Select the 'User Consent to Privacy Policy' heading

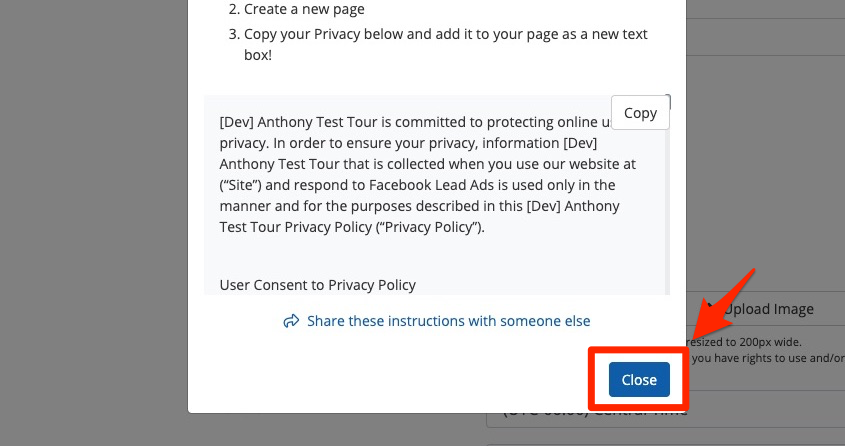317,285
